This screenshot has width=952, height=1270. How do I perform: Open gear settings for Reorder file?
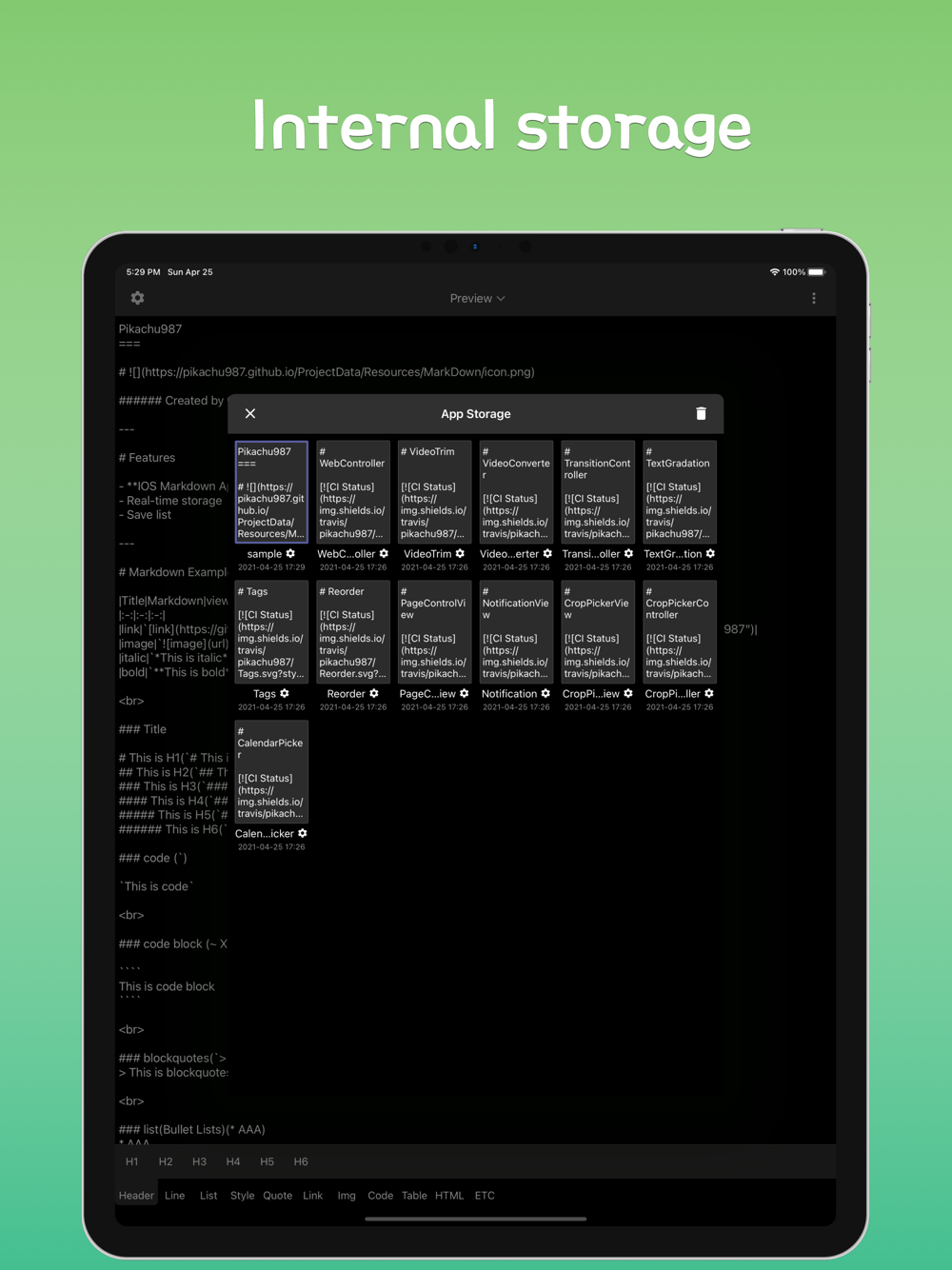point(374,693)
